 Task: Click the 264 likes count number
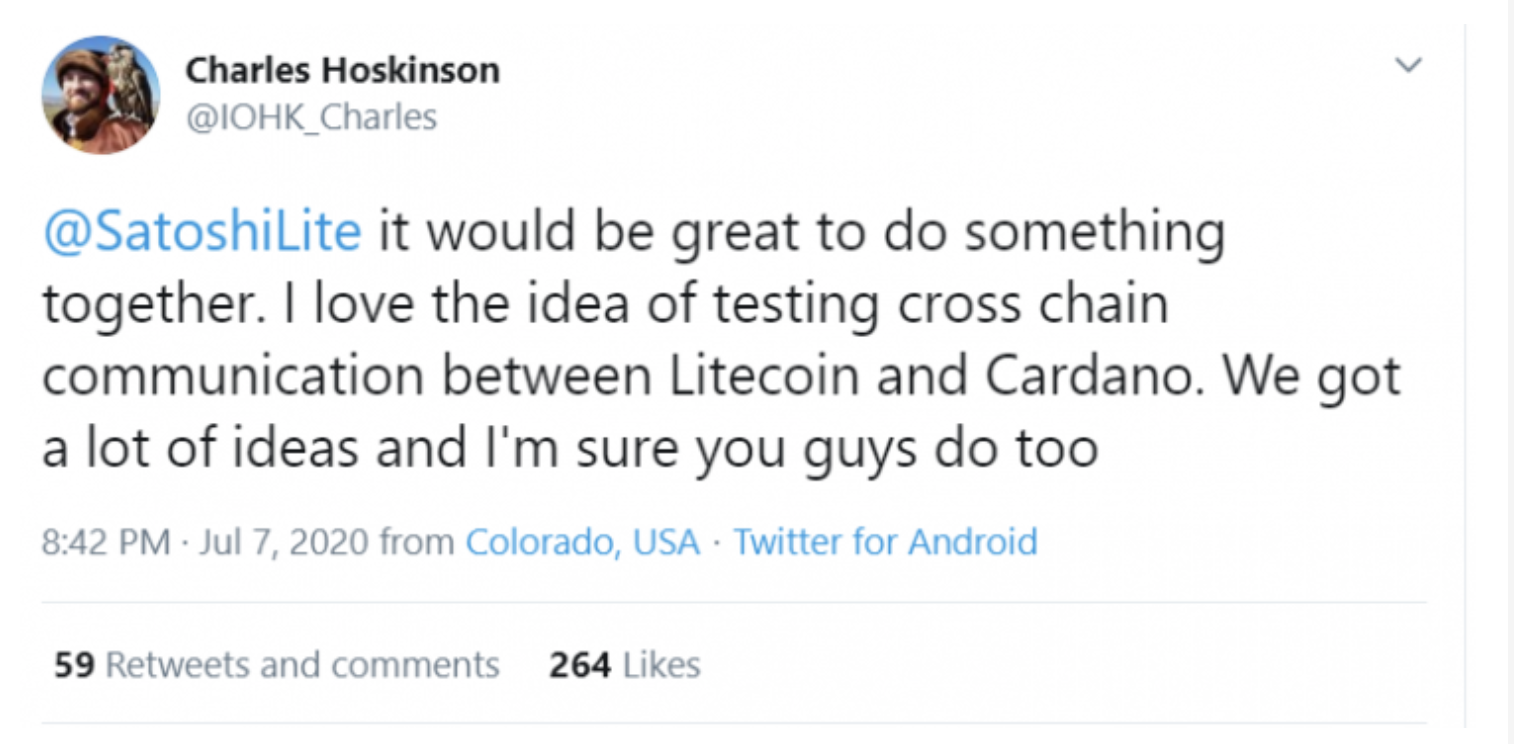(x=579, y=665)
